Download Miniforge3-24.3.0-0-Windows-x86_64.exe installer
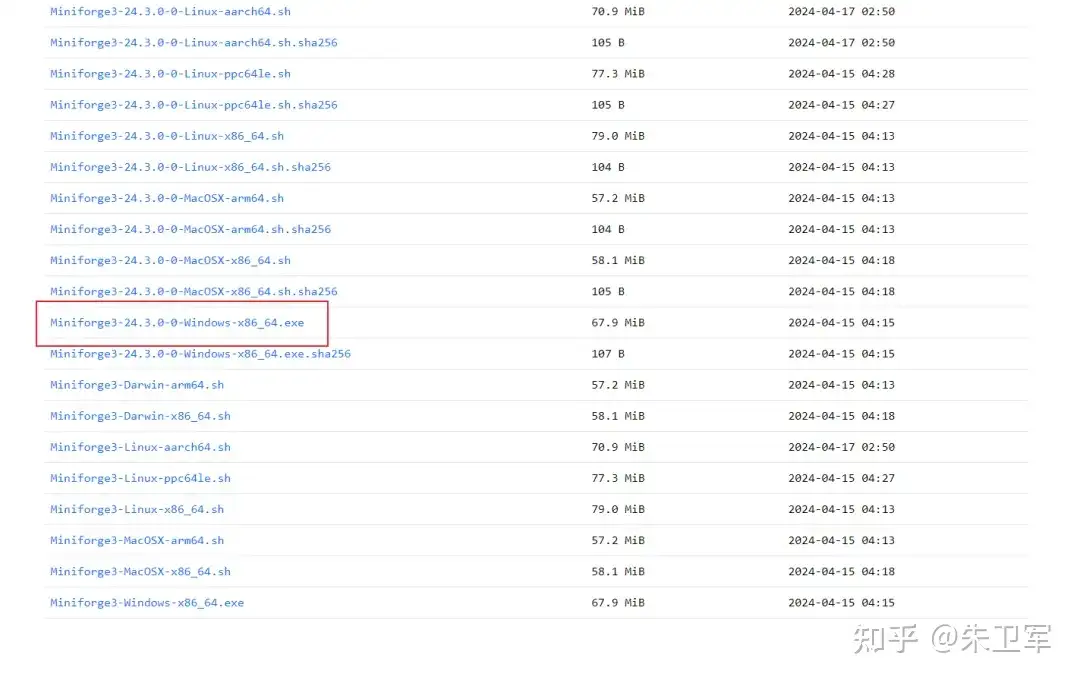This screenshot has height=683, width=1080. (177, 322)
